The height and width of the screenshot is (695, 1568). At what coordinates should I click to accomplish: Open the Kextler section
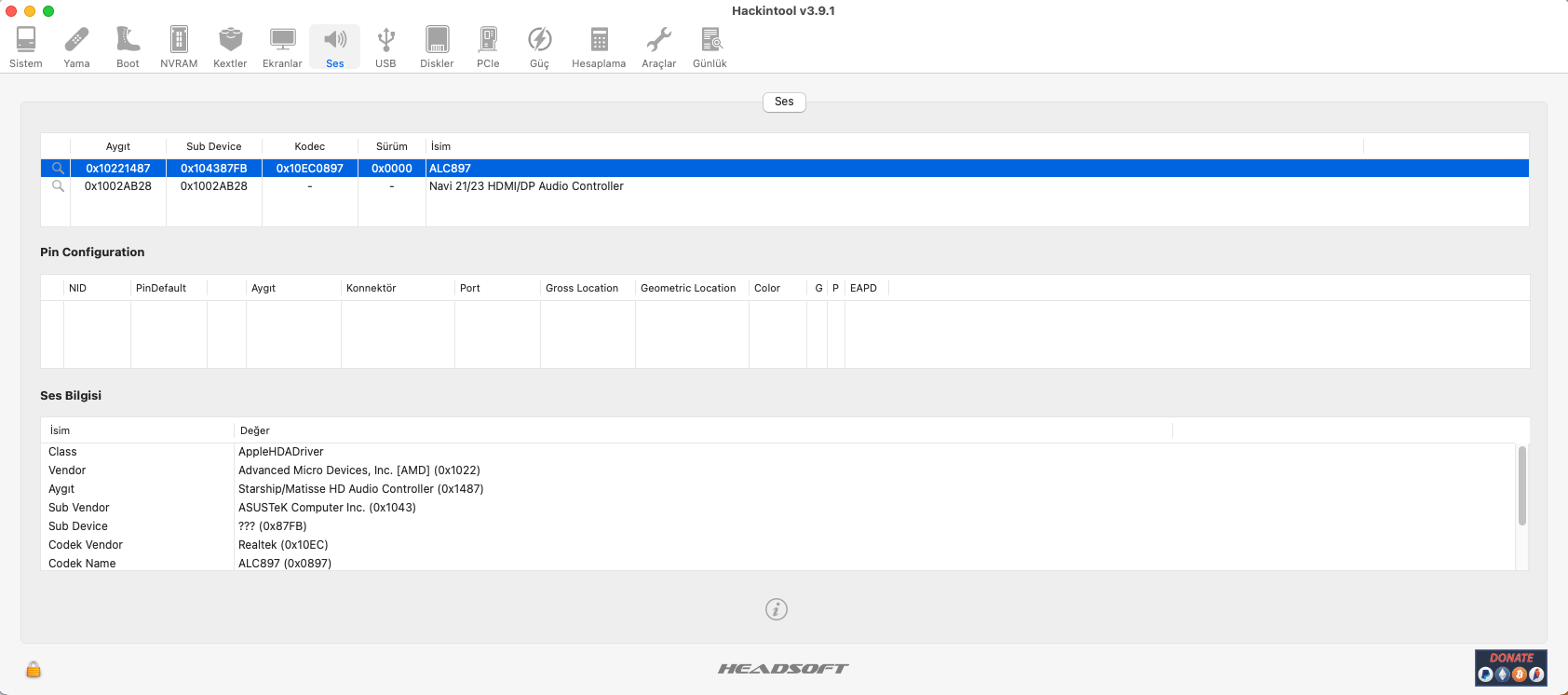click(x=230, y=47)
